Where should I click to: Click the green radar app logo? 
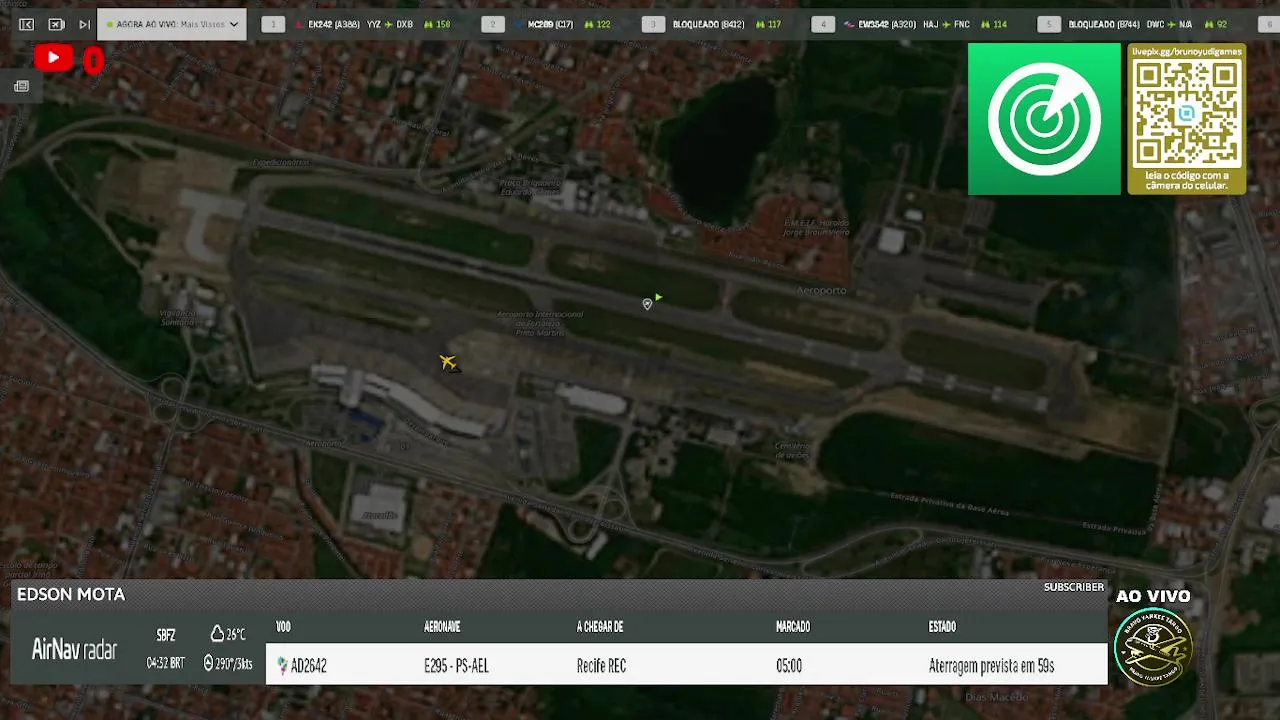point(1044,119)
